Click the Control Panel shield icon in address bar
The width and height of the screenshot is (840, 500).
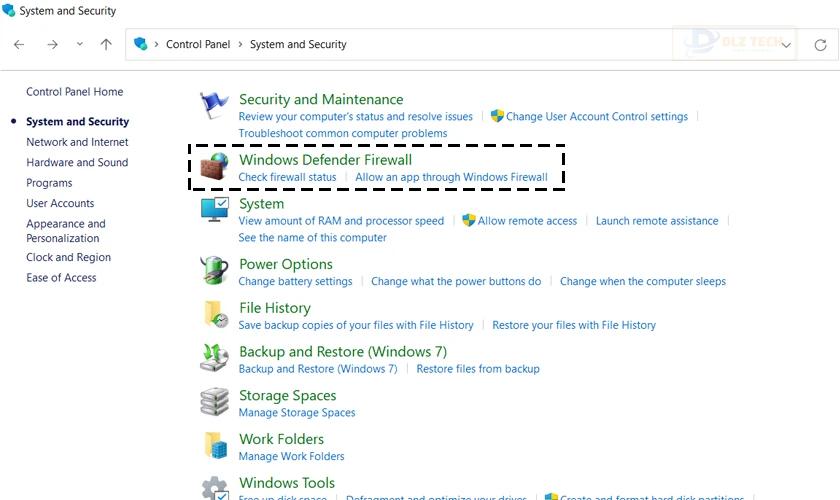coord(140,44)
